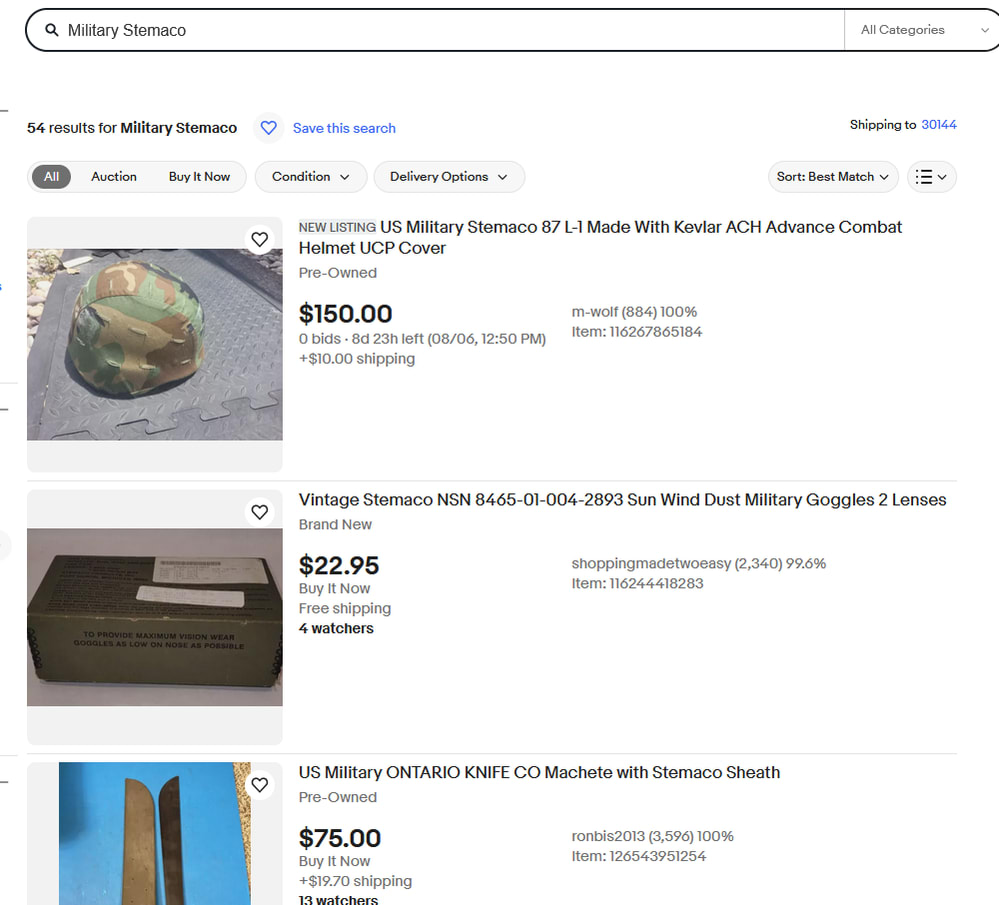Open the list view options icon

pos(931,177)
